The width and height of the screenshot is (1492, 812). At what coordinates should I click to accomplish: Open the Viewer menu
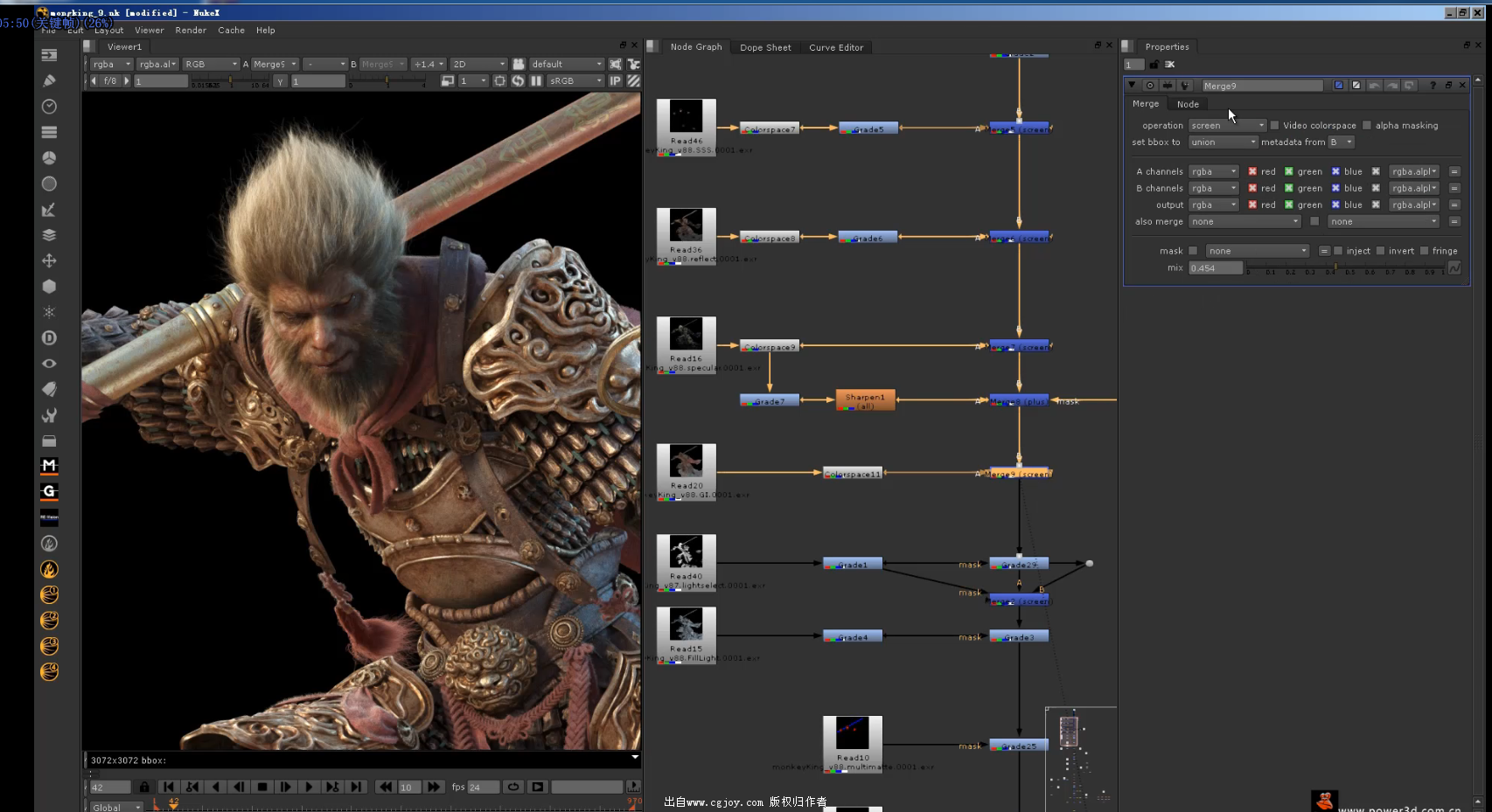(149, 30)
